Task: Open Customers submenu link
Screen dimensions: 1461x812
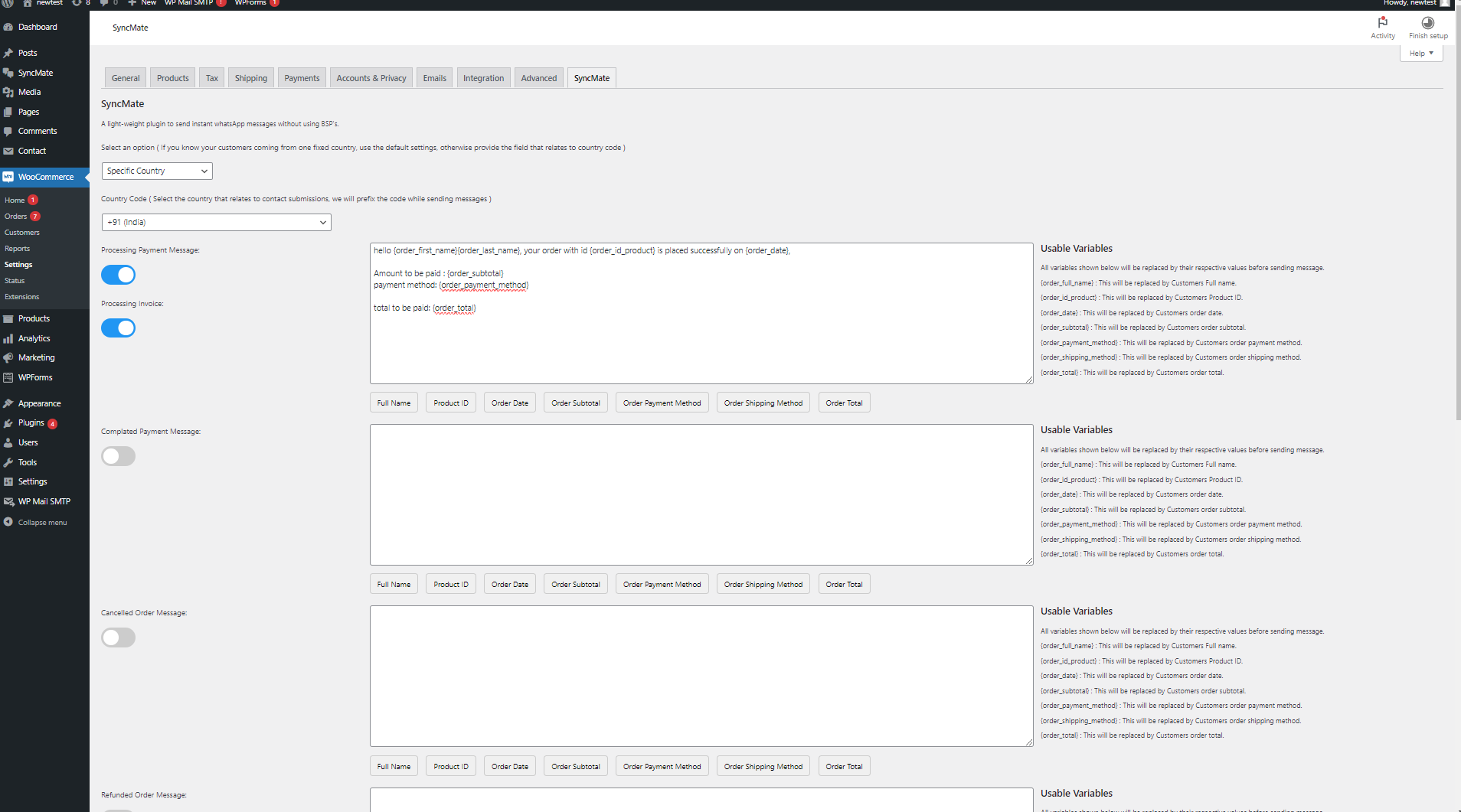Action: [22, 233]
